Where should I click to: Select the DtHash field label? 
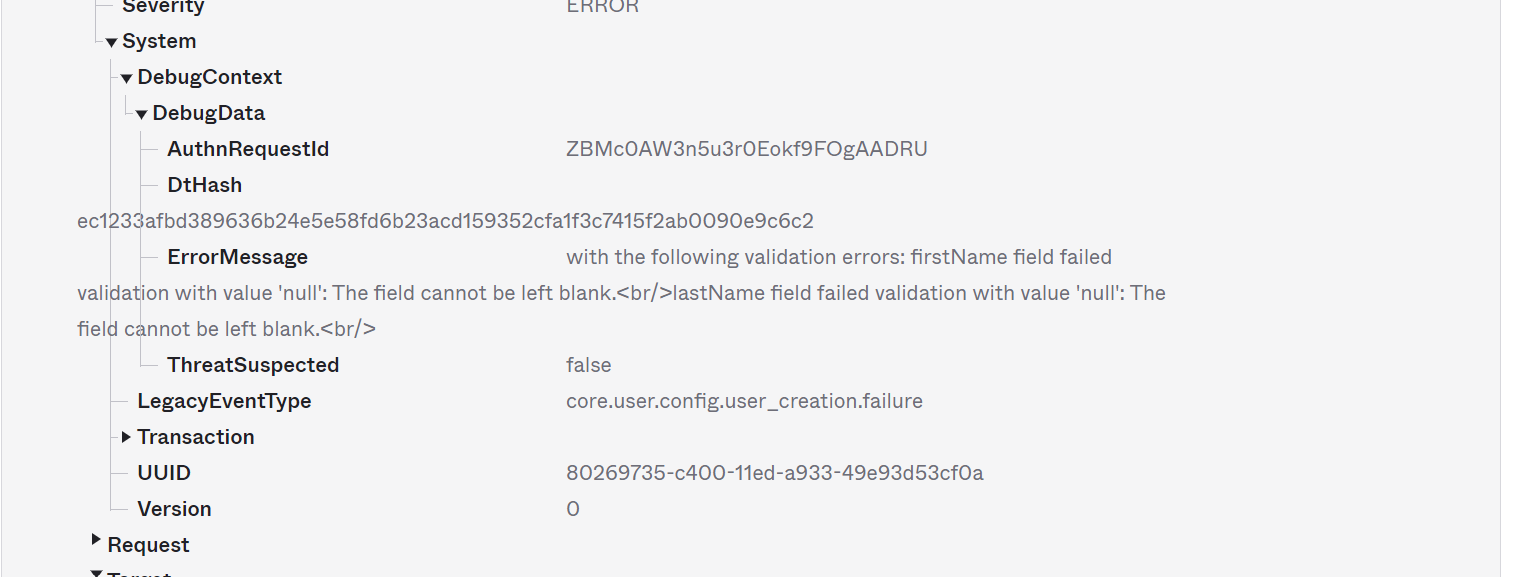[x=204, y=185]
